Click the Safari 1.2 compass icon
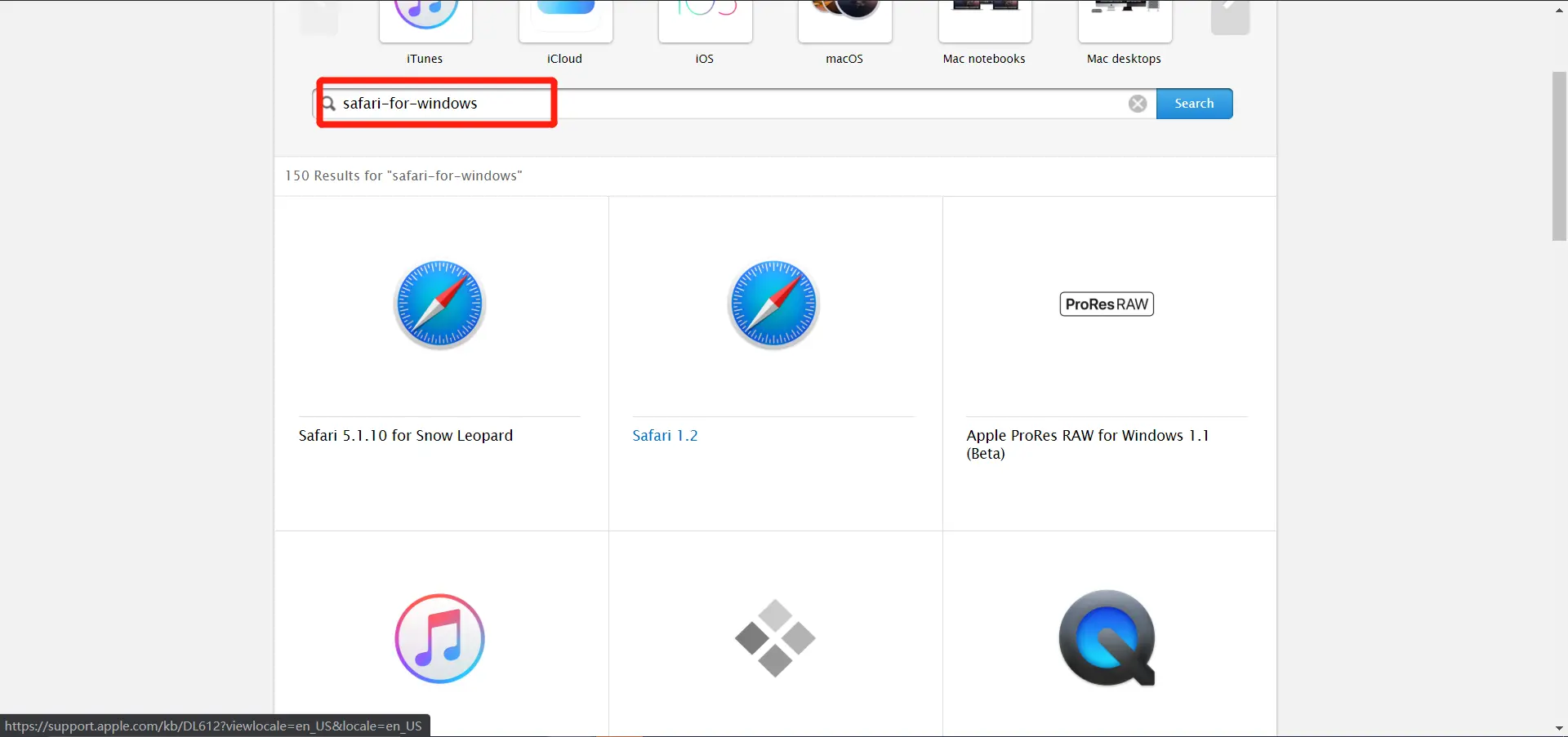The image size is (1568, 737). click(773, 304)
